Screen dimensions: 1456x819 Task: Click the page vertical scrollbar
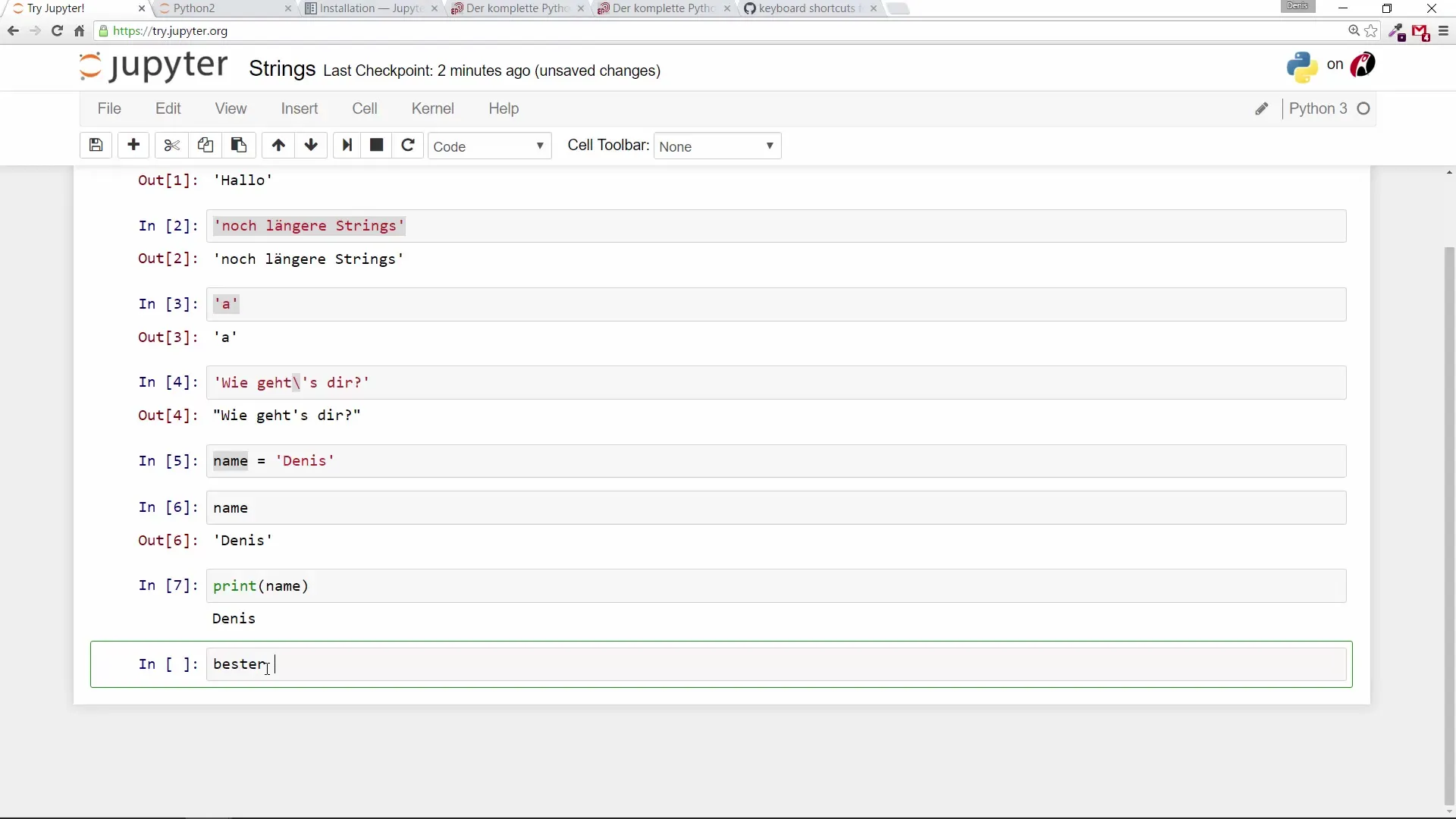pos(1449,523)
